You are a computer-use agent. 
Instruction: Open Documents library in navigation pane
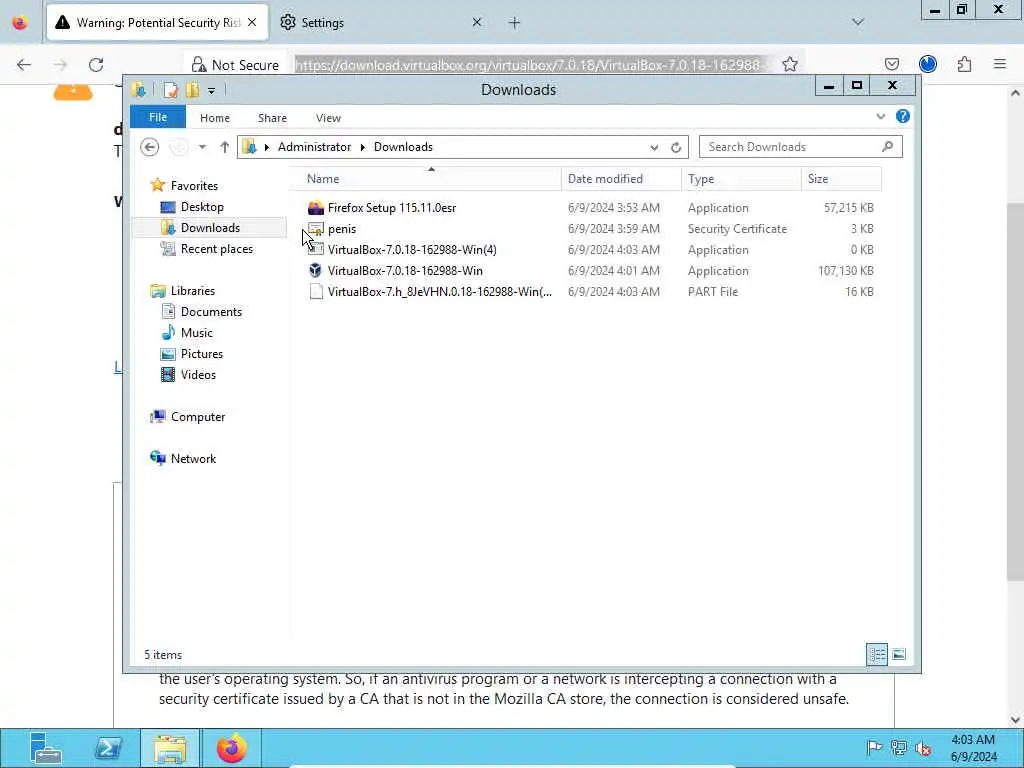pos(211,312)
